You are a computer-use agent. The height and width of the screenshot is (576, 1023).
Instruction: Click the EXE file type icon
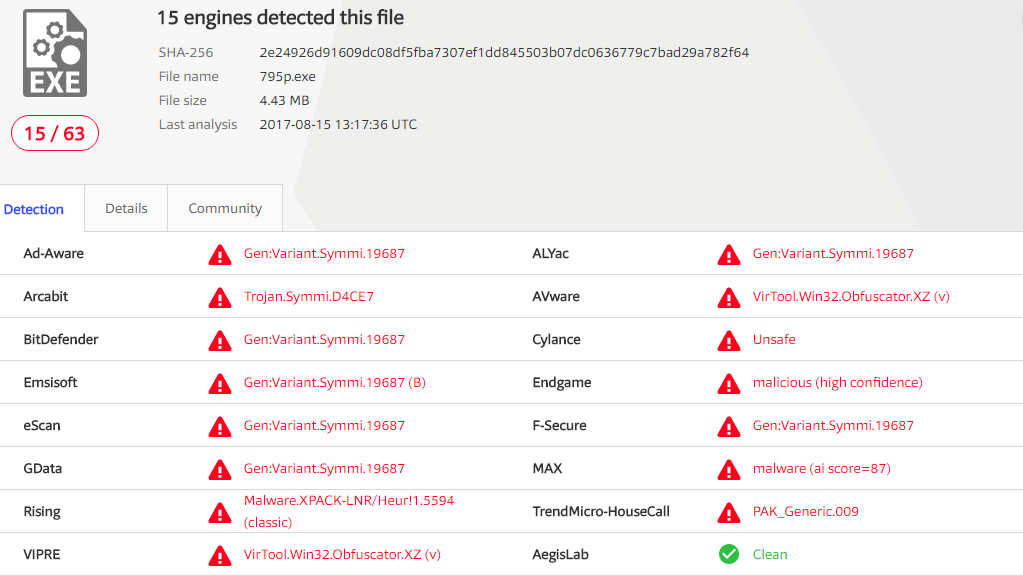(x=54, y=55)
